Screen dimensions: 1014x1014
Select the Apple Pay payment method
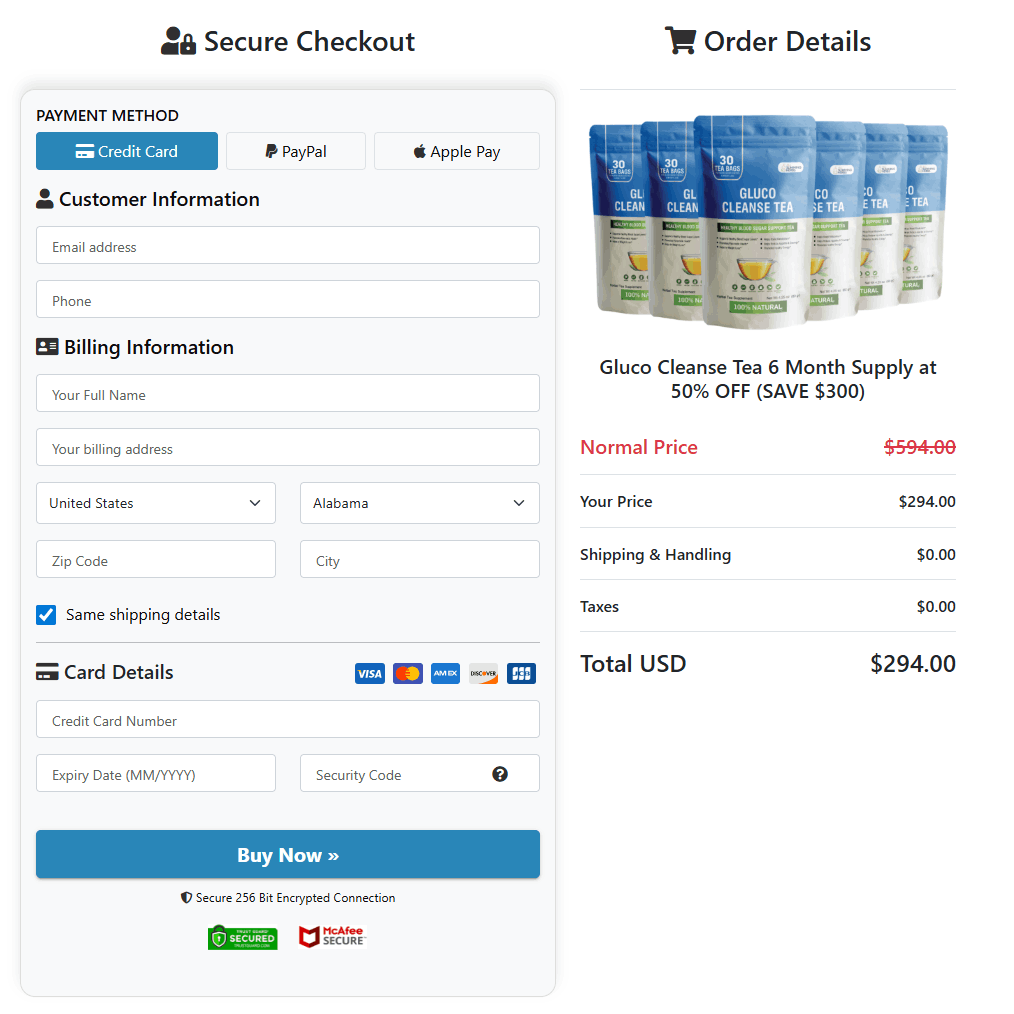pyautogui.click(x=456, y=151)
